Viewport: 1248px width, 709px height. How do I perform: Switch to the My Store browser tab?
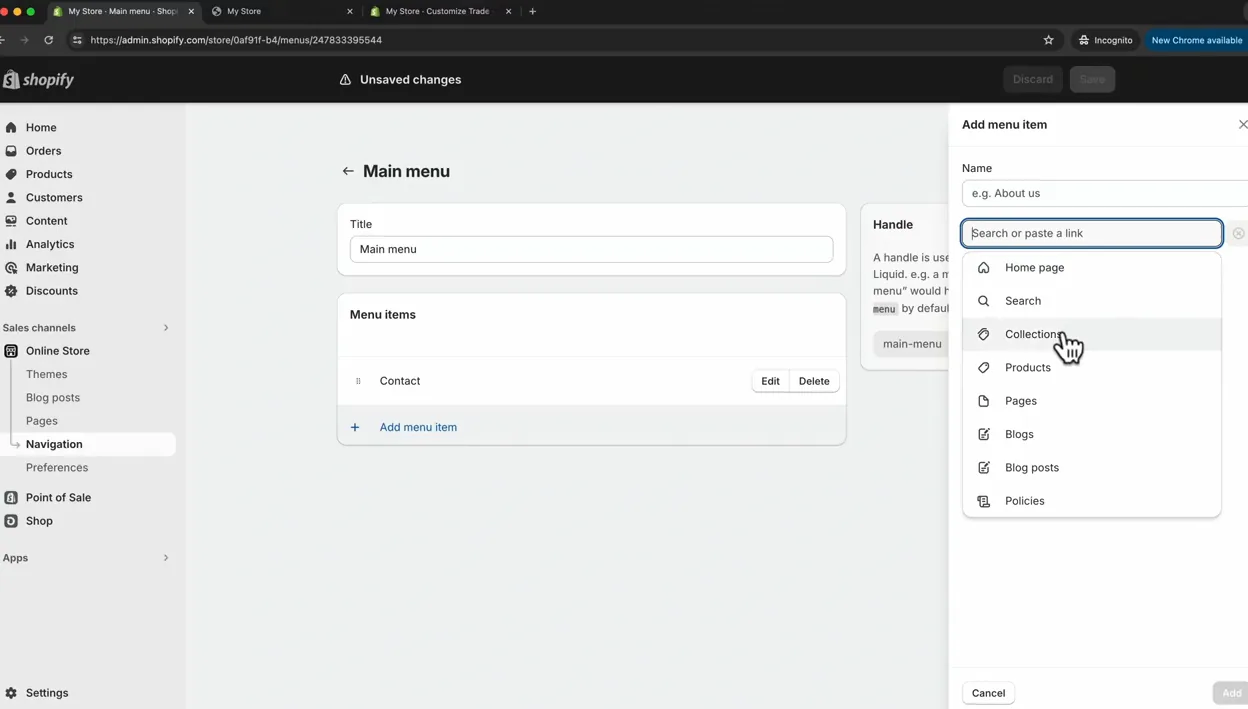pos(280,11)
